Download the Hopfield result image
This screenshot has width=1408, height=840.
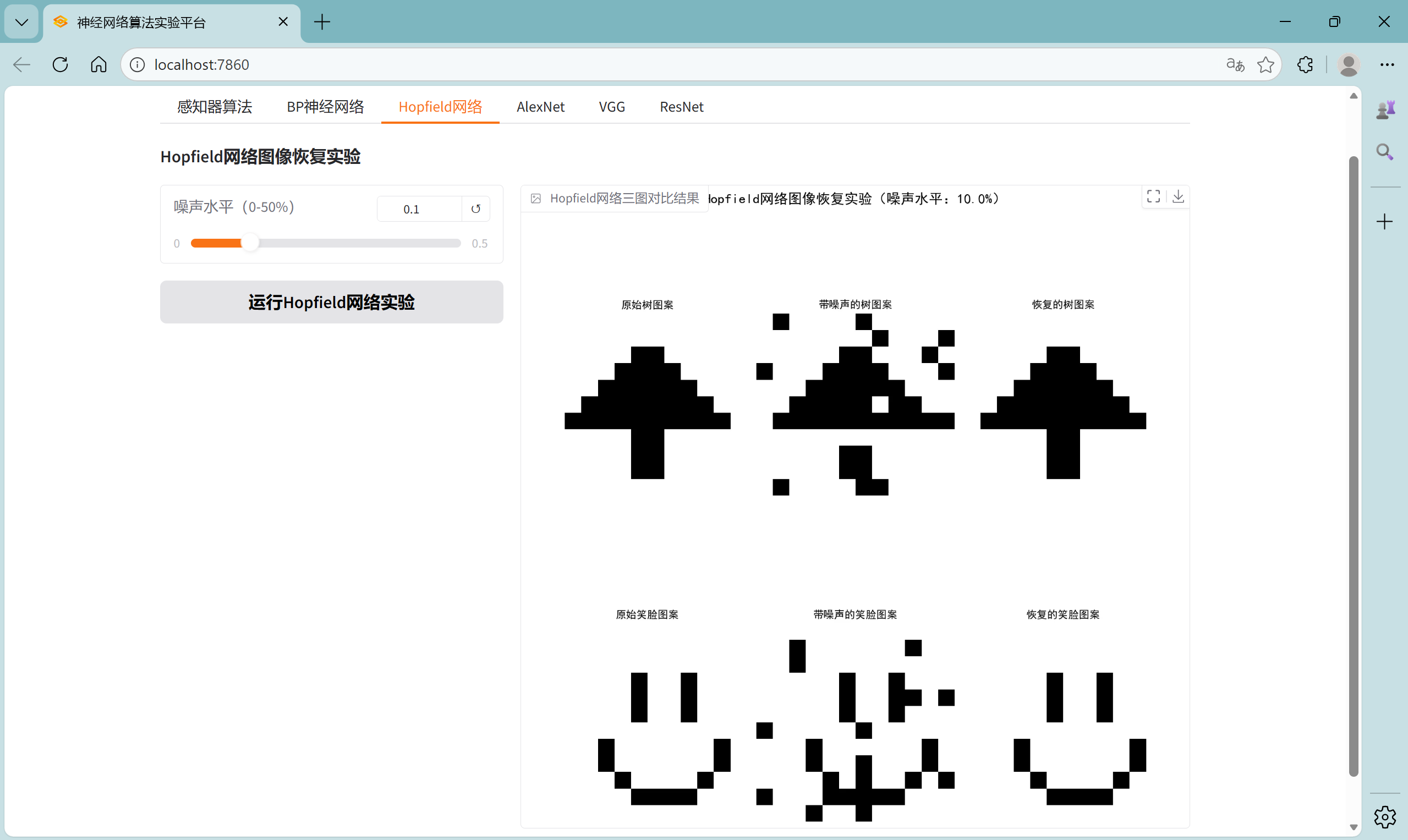pyautogui.click(x=1177, y=196)
